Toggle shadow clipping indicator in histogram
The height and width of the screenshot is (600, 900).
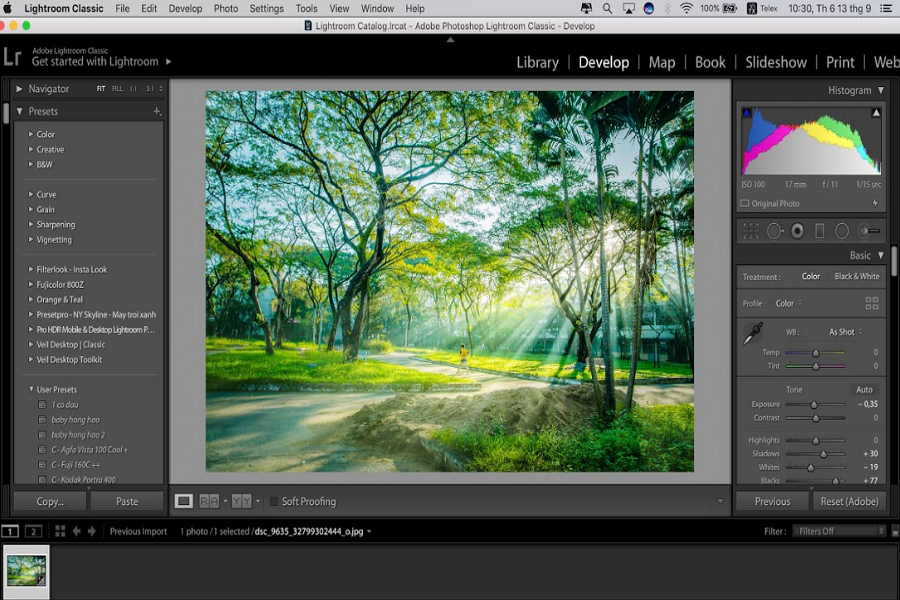tap(746, 113)
